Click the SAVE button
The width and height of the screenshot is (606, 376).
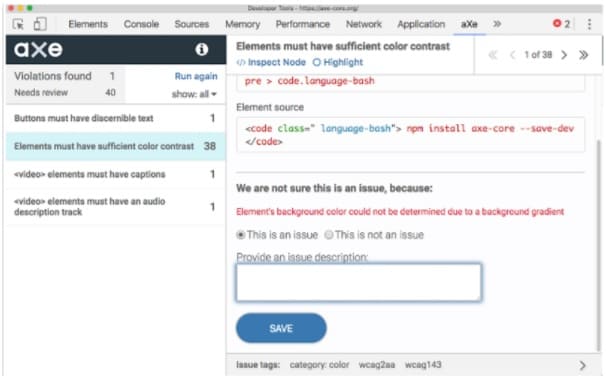pyautogui.click(x=281, y=328)
